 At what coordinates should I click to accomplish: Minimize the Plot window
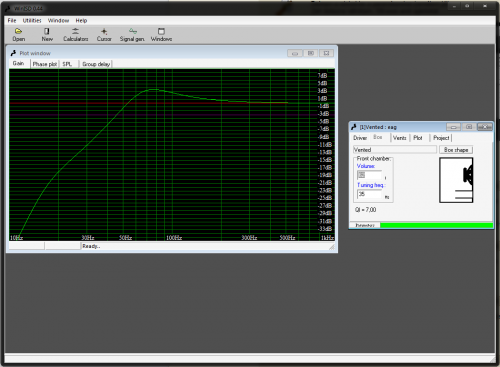[x=295, y=53]
